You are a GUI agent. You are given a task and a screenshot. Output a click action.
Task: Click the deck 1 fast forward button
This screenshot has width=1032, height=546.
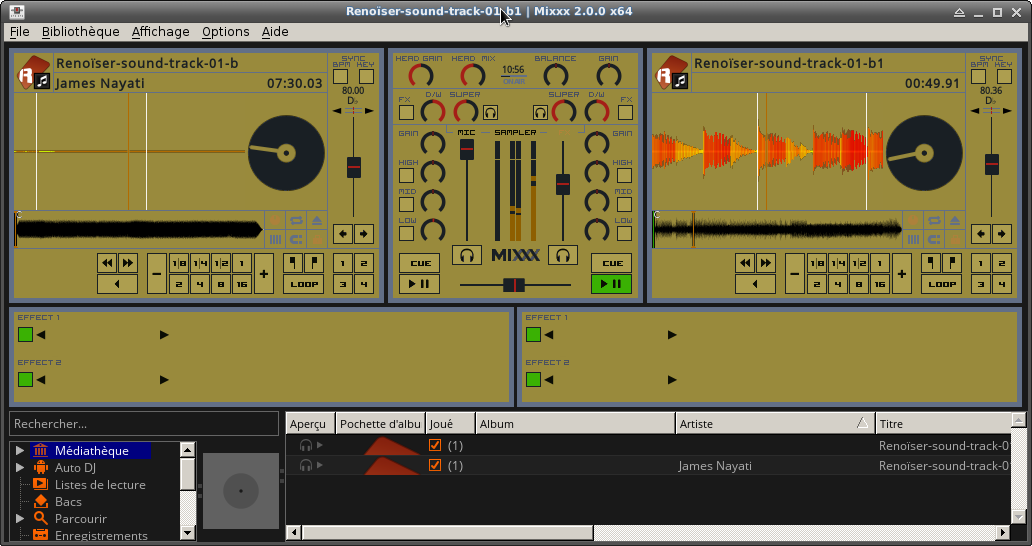(128, 263)
